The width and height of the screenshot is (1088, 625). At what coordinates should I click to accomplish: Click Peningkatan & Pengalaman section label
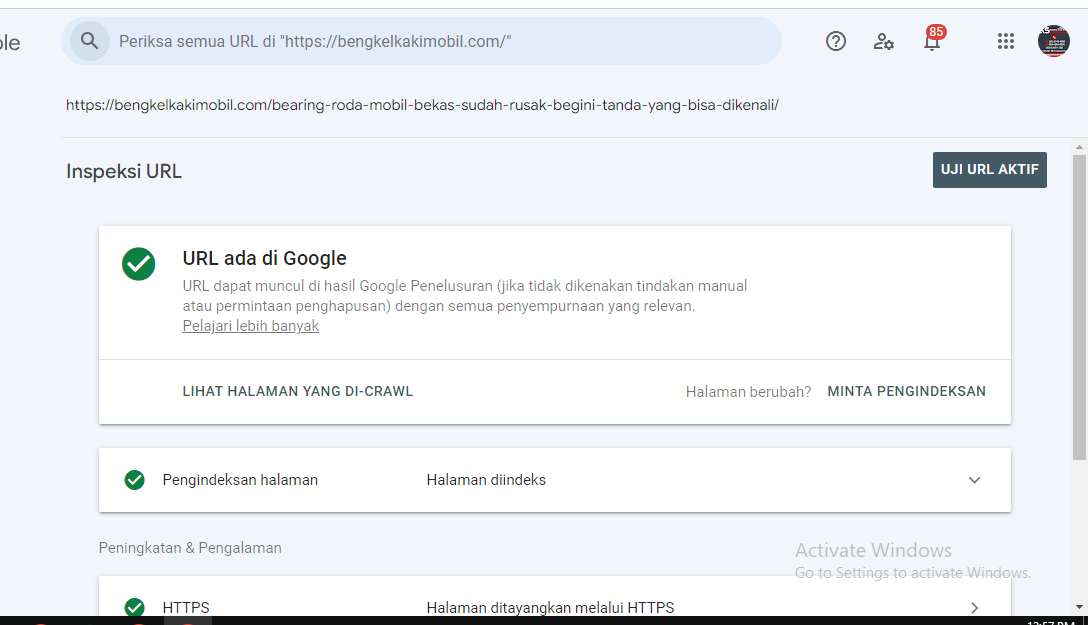pyautogui.click(x=190, y=548)
